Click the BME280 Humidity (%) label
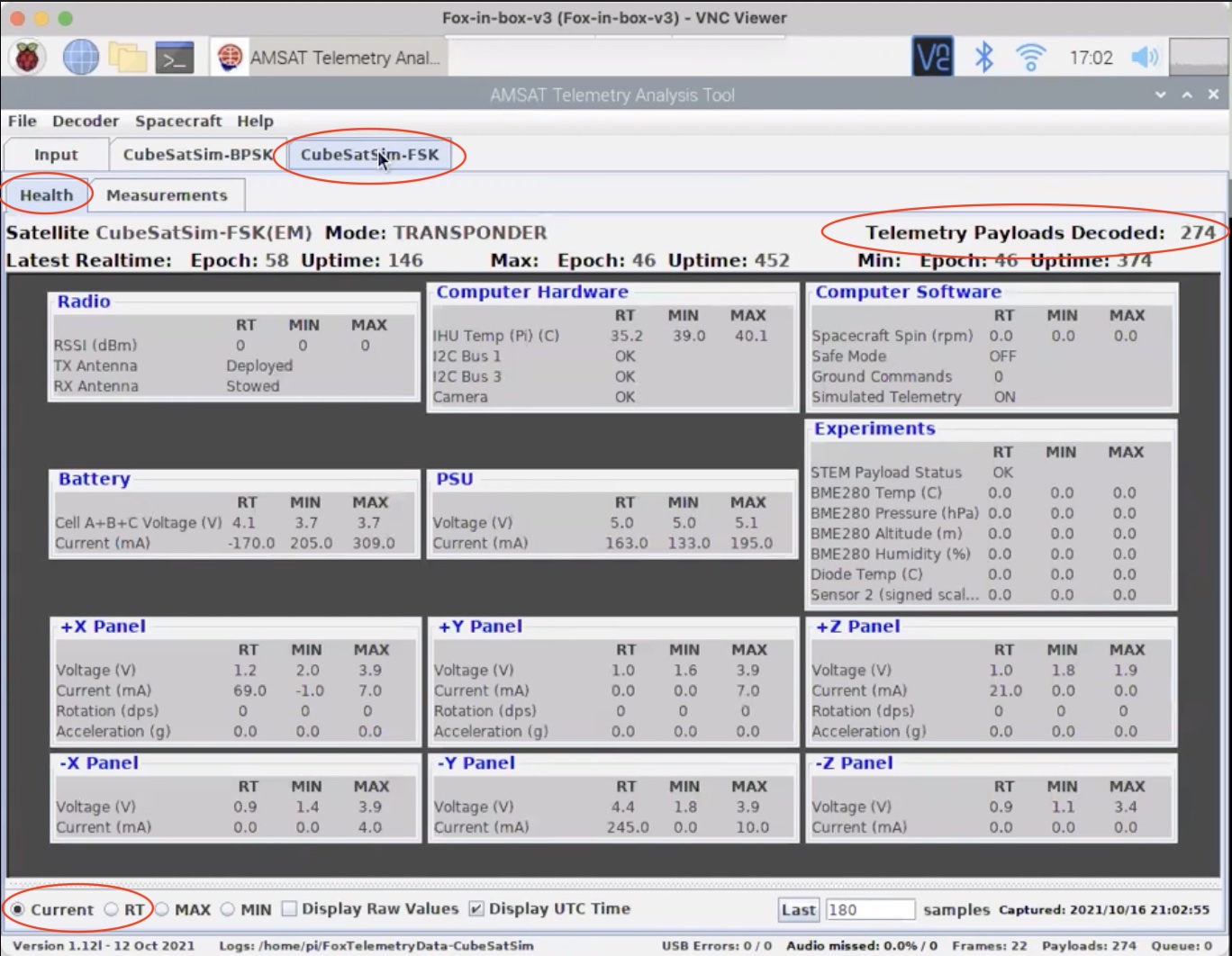 click(x=891, y=555)
